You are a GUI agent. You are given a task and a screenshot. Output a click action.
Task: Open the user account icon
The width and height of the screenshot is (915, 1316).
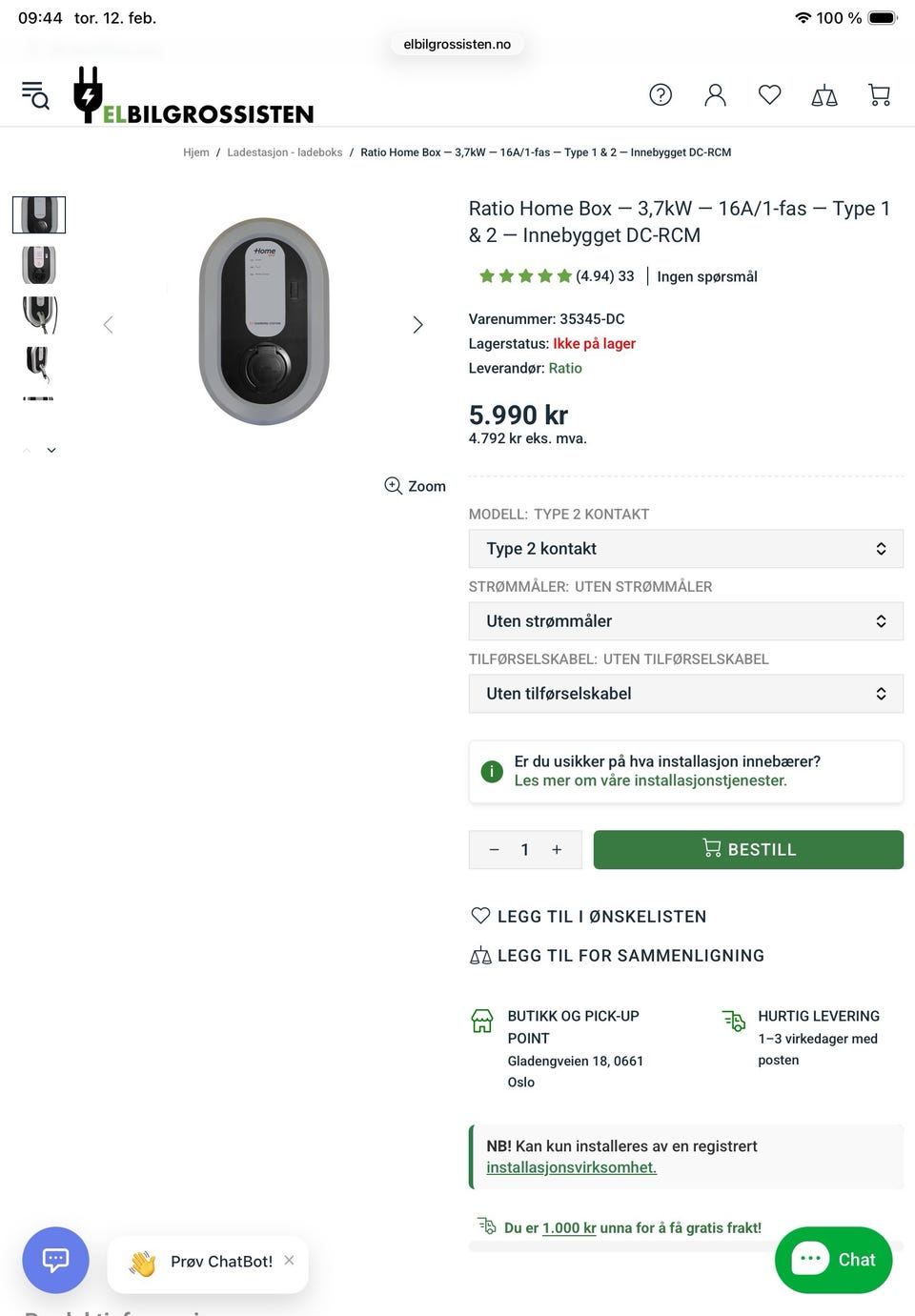click(x=715, y=94)
